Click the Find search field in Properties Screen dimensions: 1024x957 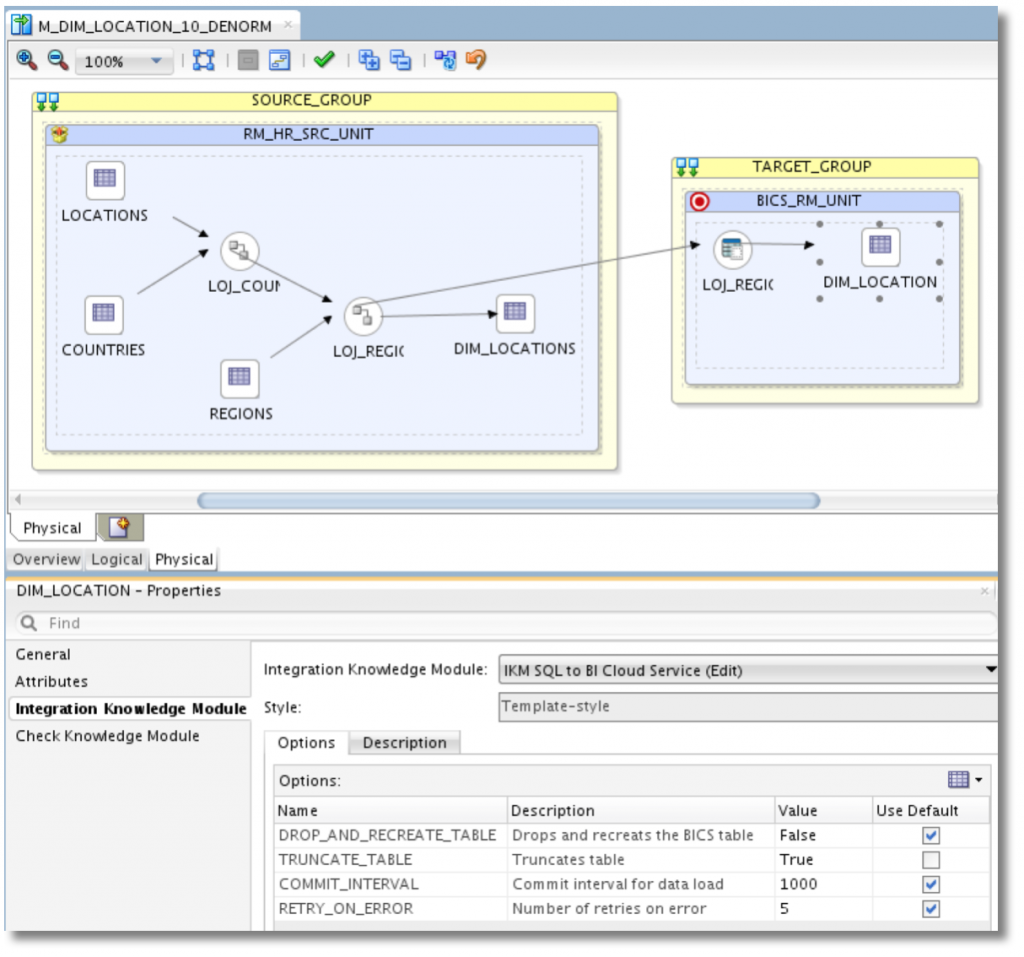506,623
